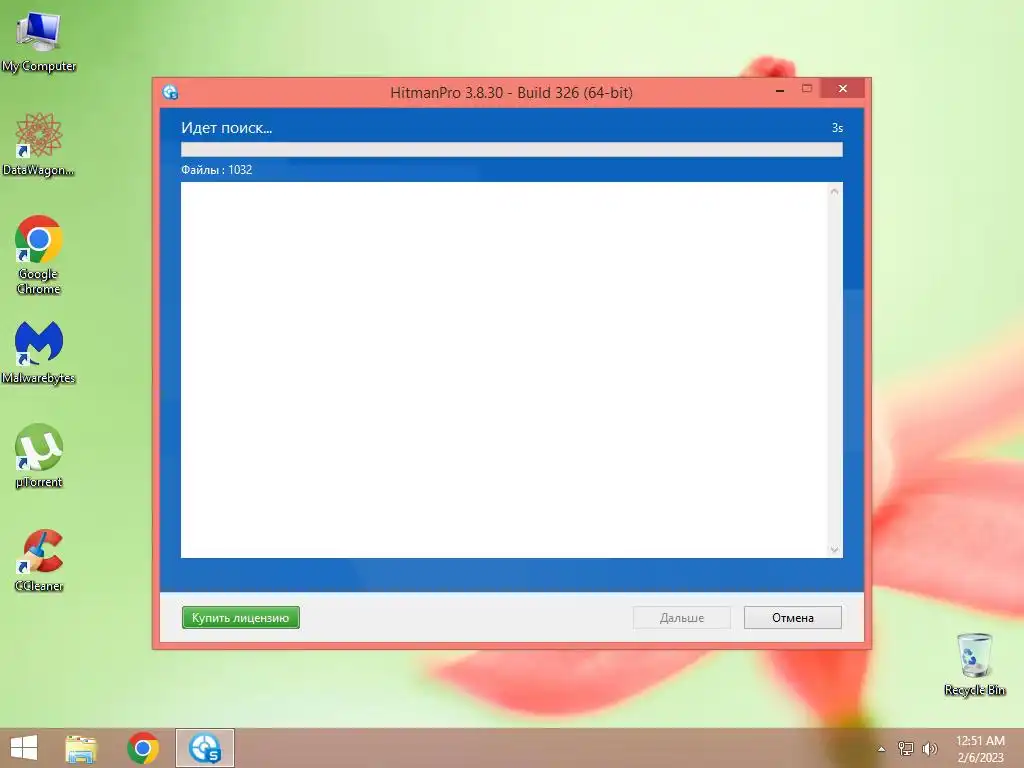
Task: Minimize the HitmanPro window
Action: [x=780, y=89]
